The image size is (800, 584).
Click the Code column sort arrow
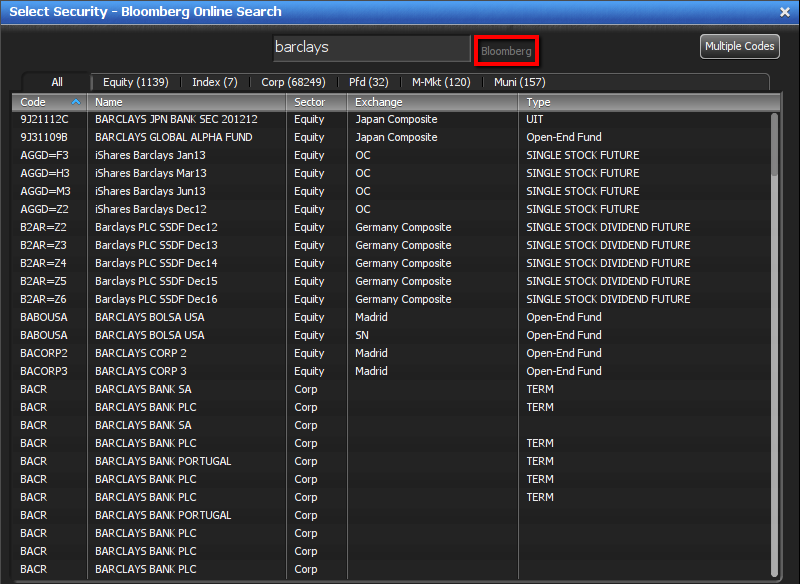[x=76, y=102]
